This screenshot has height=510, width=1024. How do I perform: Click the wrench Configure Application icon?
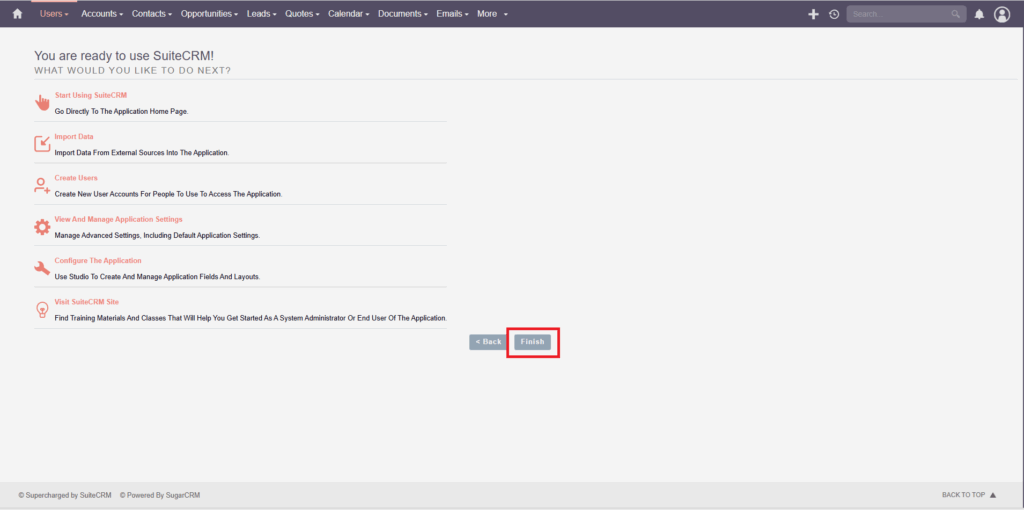point(42,268)
